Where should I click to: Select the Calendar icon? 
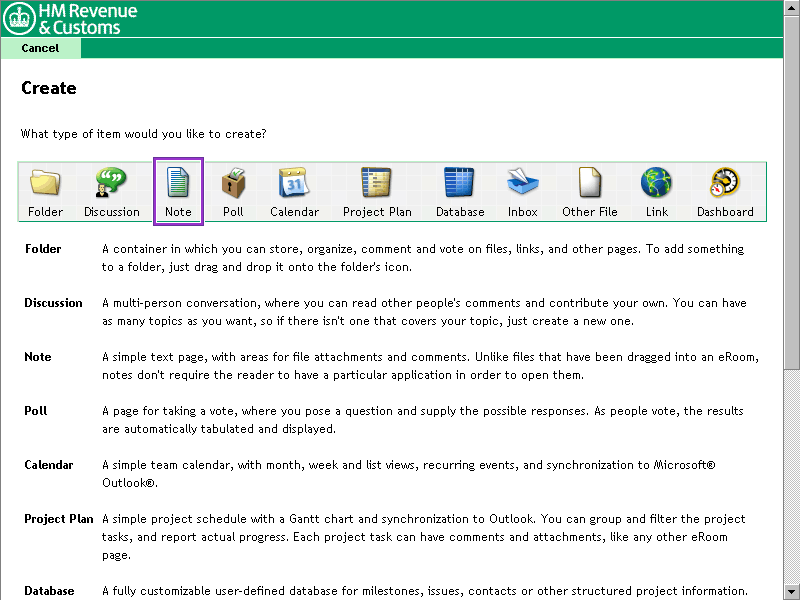click(294, 183)
